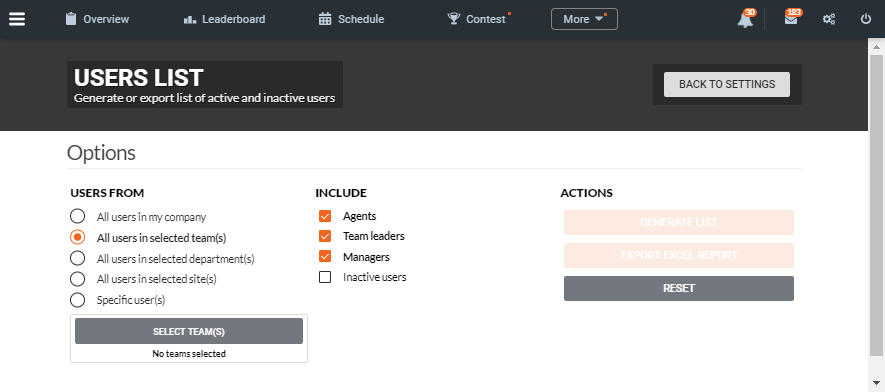Open the notifications bell icon

tap(746, 19)
